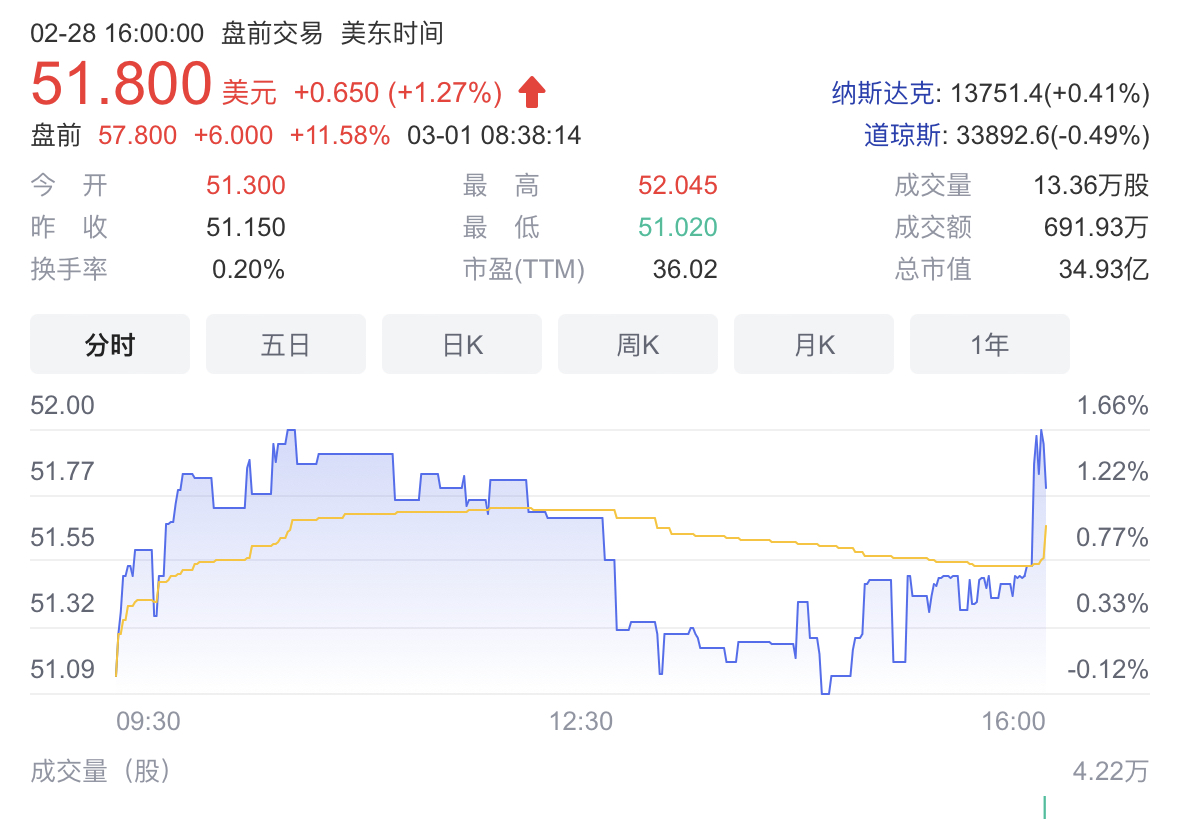
Task: Click the large 51.800 price
Action: [x=121, y=84]
